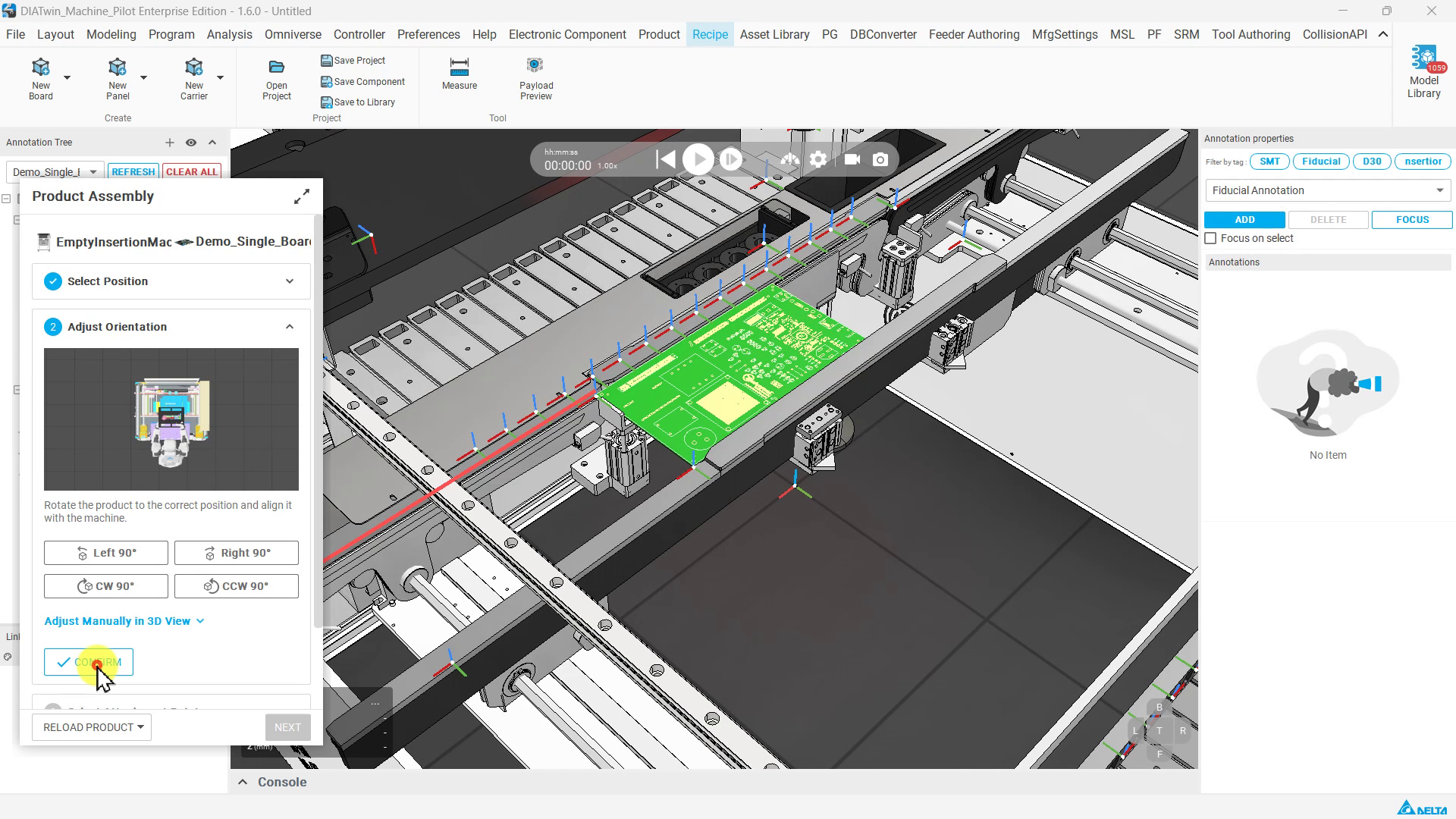Click the CLEAR ALL button
This screenshot has width=1456, height=819.
tap(192, 172)
